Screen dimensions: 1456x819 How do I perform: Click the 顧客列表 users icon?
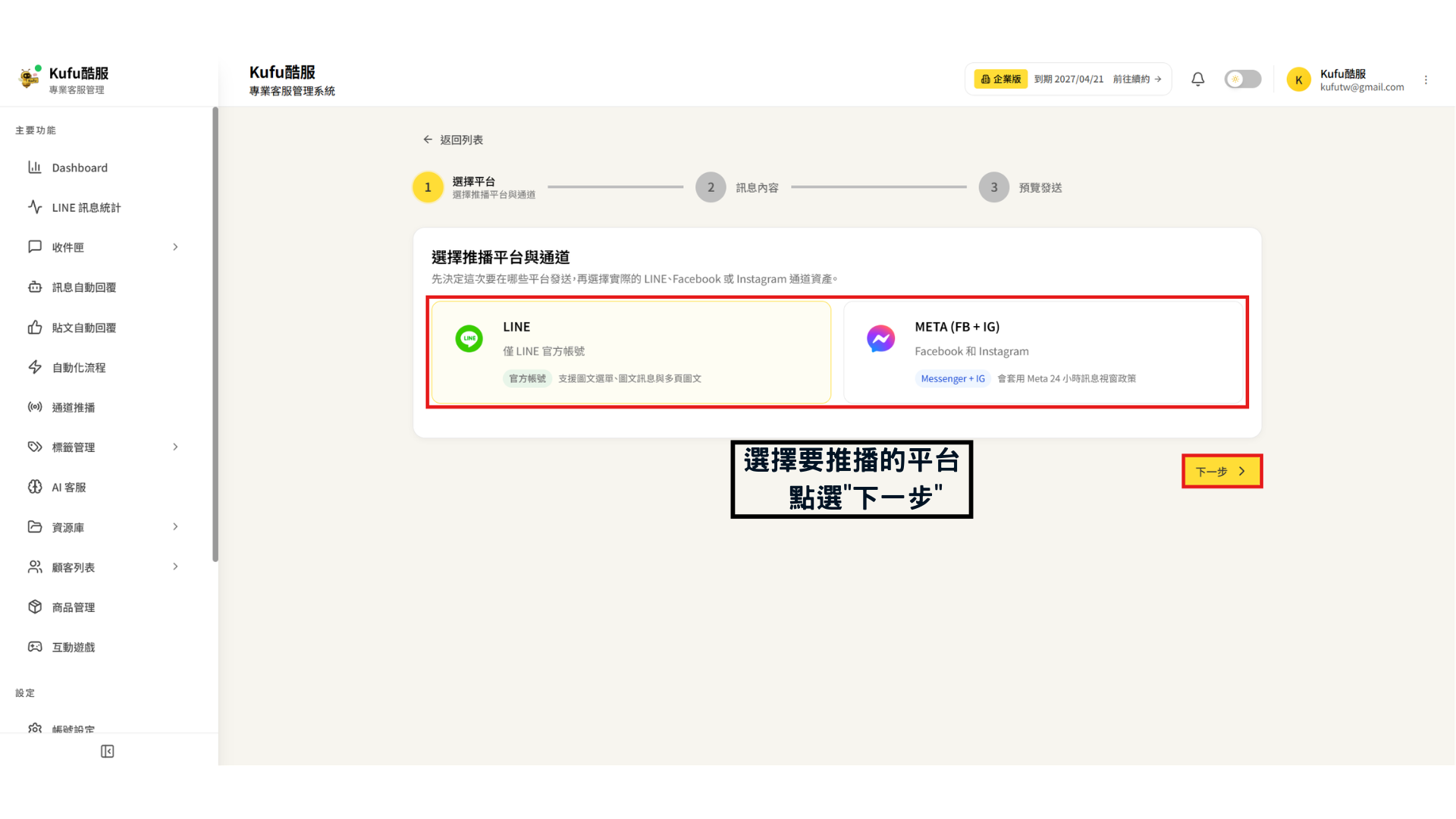[35, 566]
